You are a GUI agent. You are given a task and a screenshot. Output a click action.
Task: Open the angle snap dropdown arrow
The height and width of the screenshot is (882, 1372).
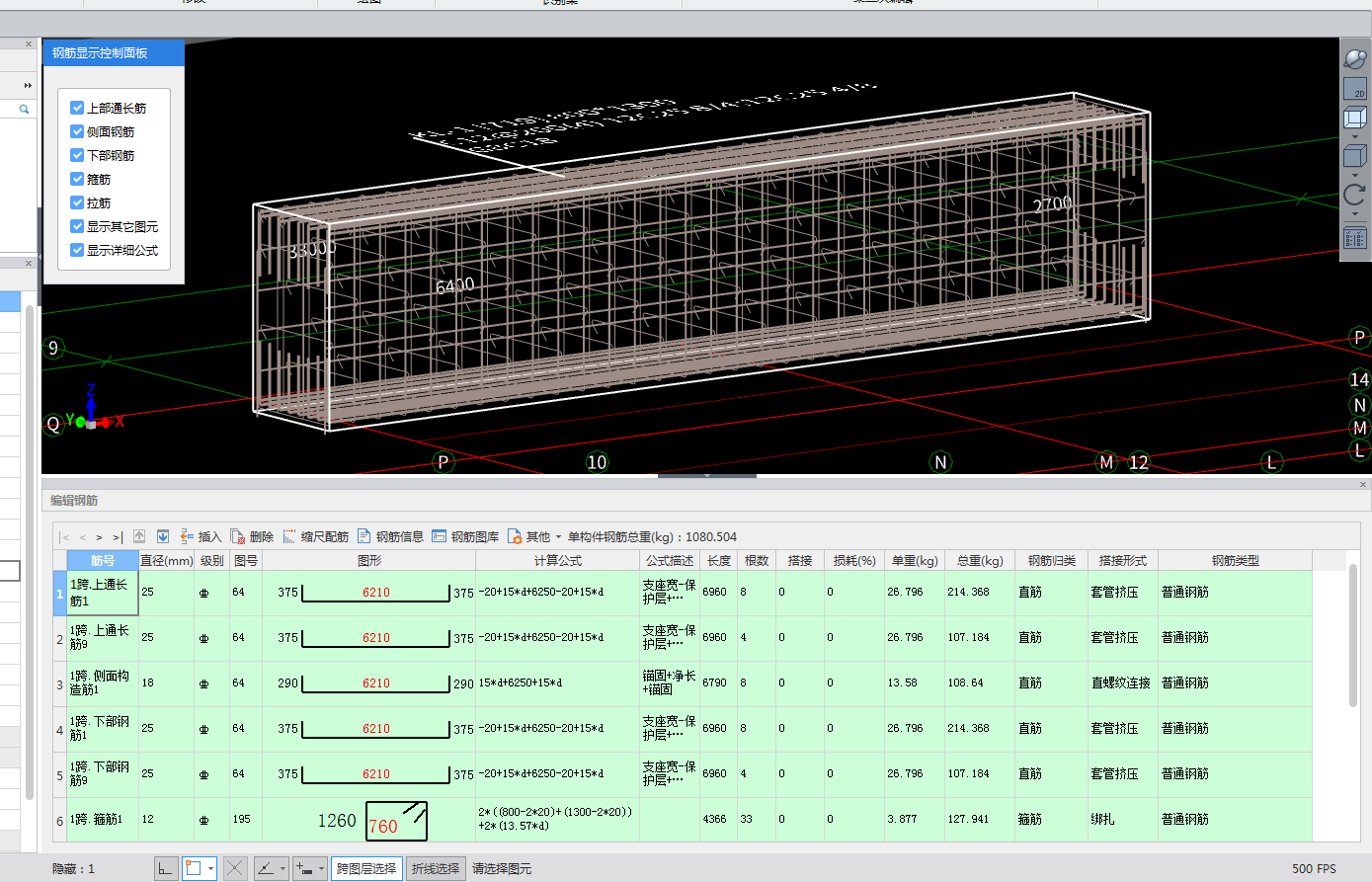pos(282,868)
